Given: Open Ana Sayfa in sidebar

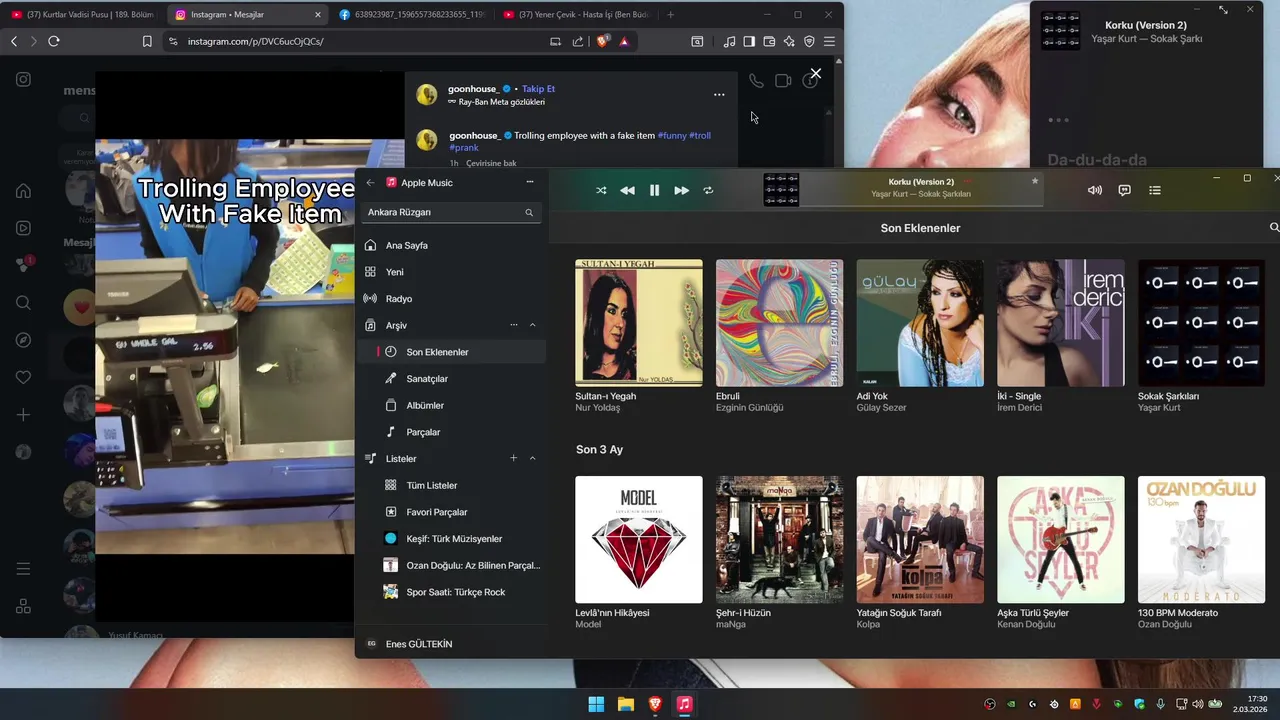Looking at the screenshot, I should coord(451,245).
